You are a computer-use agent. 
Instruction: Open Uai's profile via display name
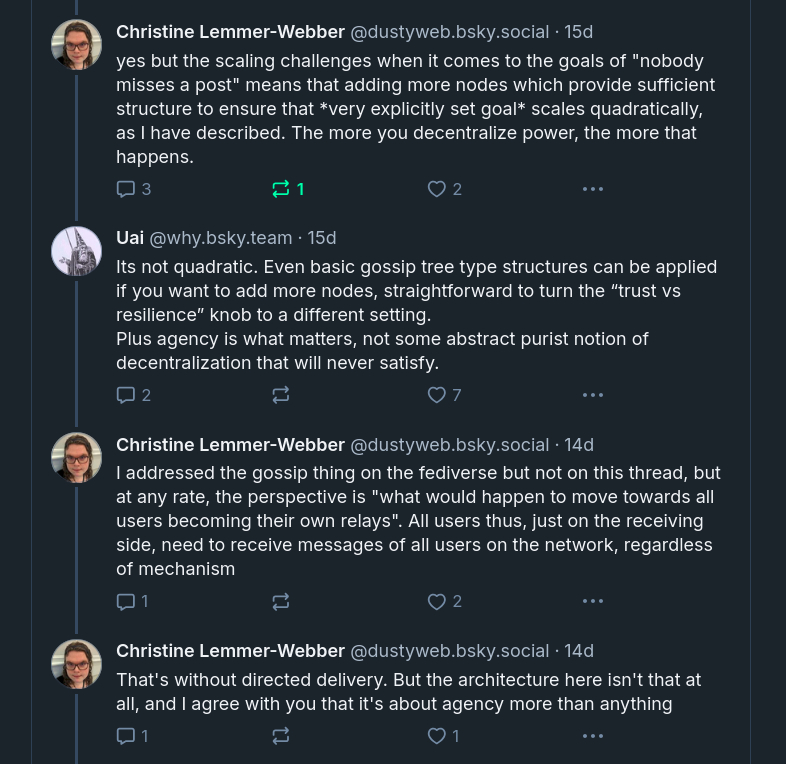130,238
